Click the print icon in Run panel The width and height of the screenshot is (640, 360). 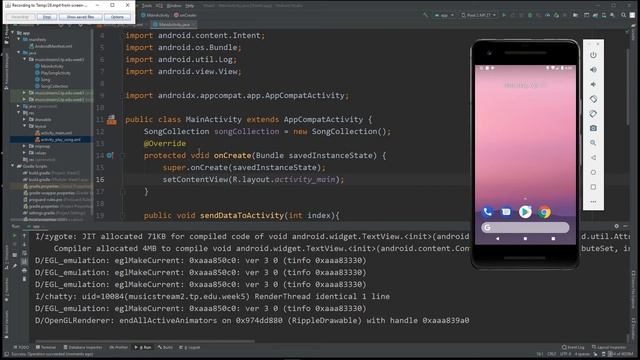click(x=24, y=270)
